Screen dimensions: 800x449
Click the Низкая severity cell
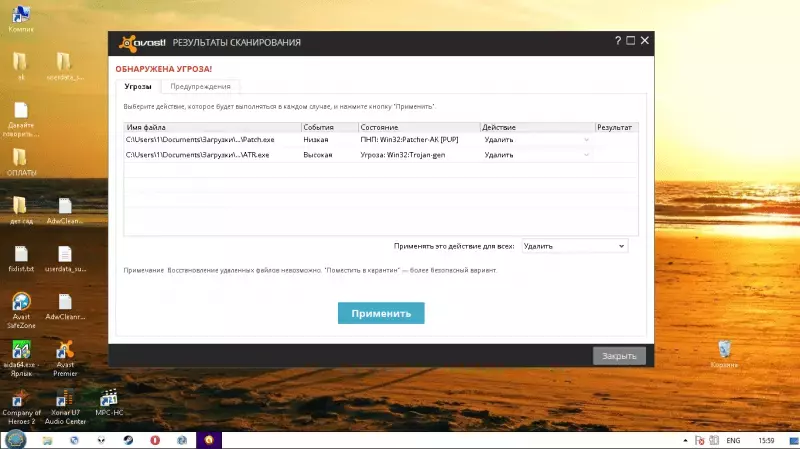(316, 140)
